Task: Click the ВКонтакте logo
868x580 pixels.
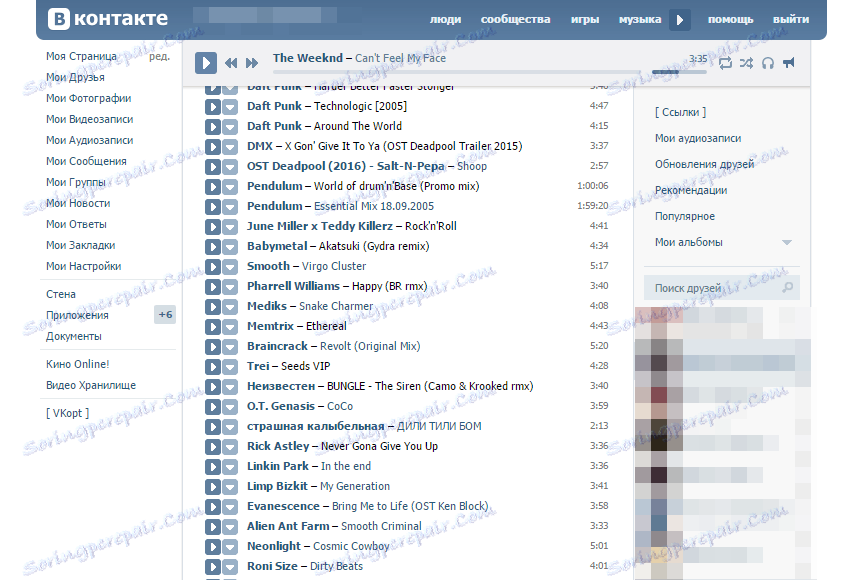Action: point(107,19)
